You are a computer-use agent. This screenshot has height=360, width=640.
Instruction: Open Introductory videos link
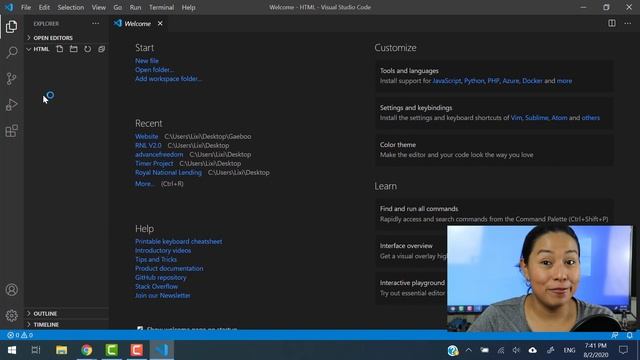click(x=163, y=251)
